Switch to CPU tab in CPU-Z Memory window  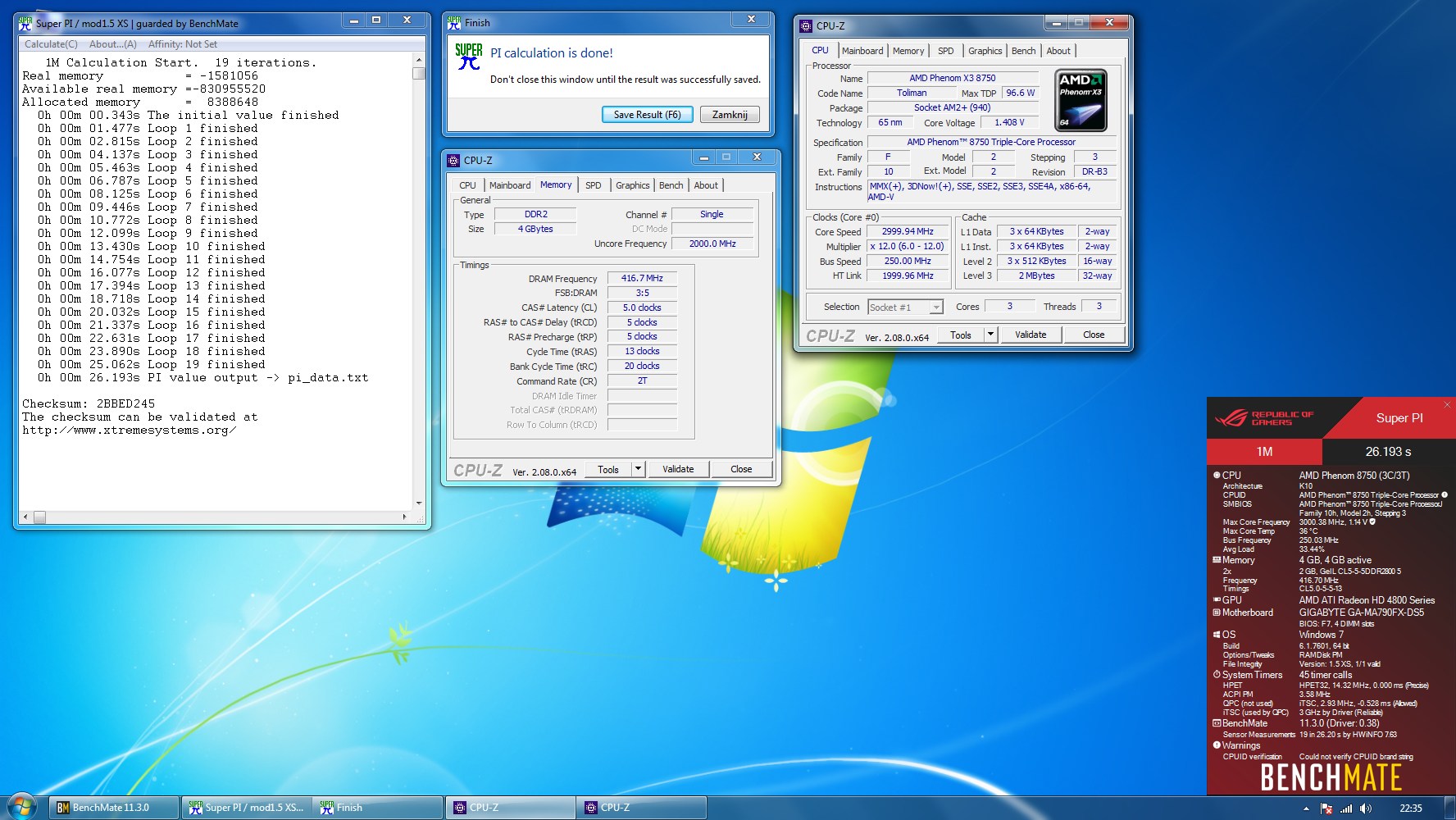[x=467, y=185]
